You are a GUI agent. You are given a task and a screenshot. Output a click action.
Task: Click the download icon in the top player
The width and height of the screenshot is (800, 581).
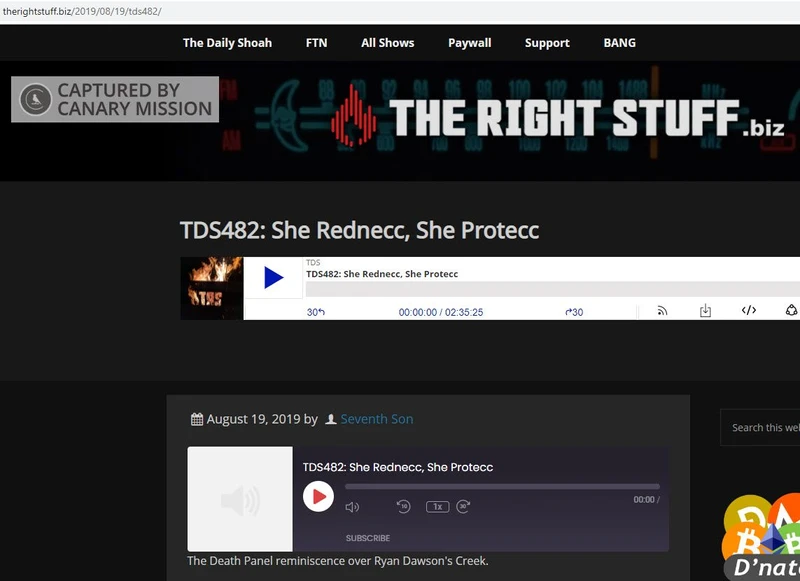pyautogui.click(x=705, y=310)
